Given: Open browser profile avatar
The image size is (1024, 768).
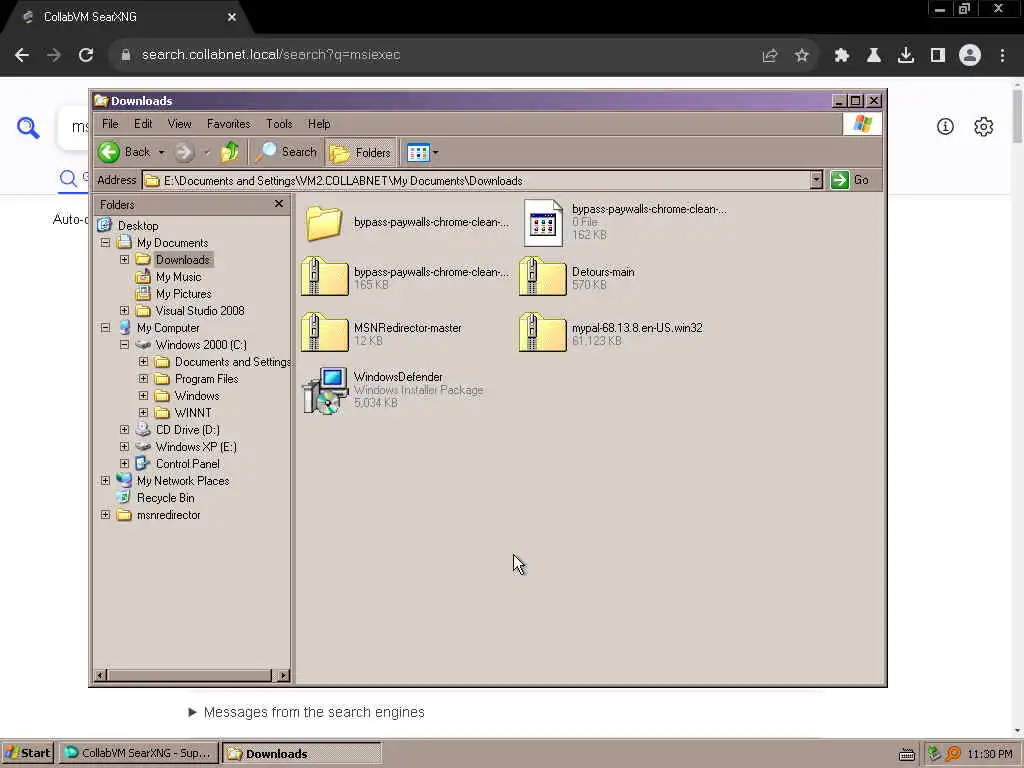Looking at the screenshot, I should pos(970,56).
